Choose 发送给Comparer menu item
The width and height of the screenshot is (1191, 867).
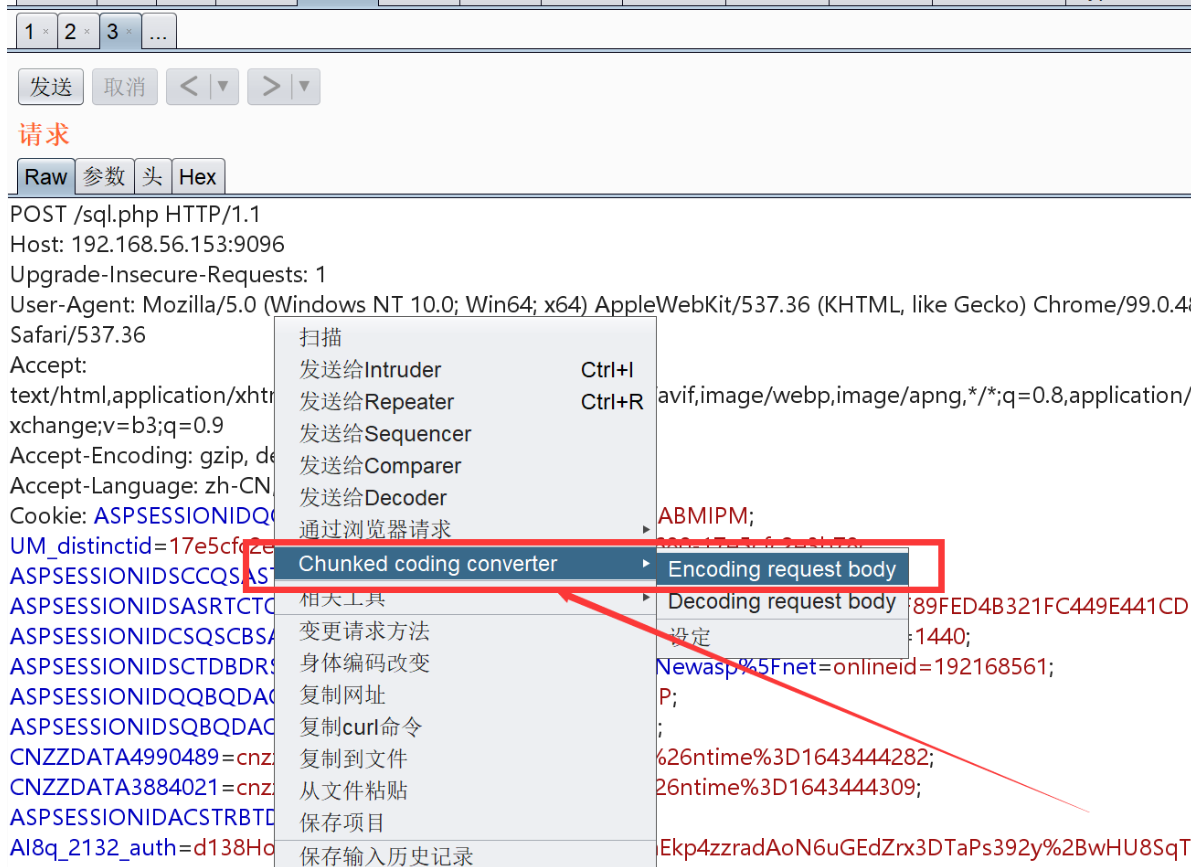click(465, 465)
